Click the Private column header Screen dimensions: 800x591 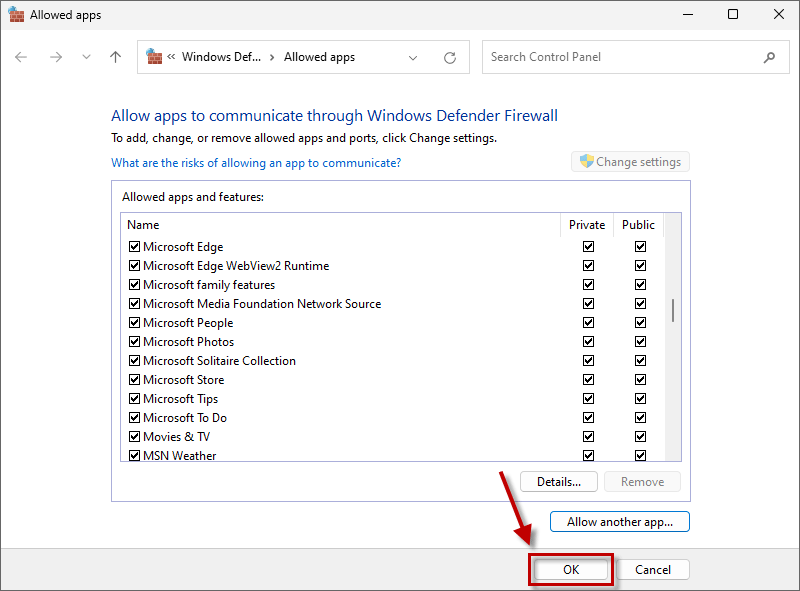[x=587, y=225]
